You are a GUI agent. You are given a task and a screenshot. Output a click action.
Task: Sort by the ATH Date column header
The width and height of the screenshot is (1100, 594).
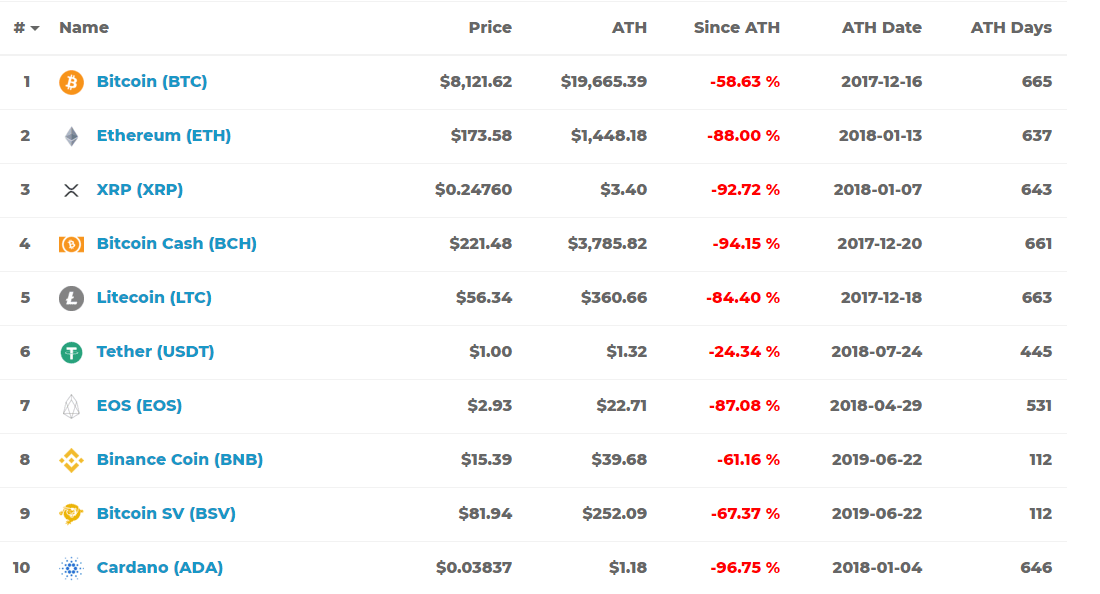(x=881, y=28)
